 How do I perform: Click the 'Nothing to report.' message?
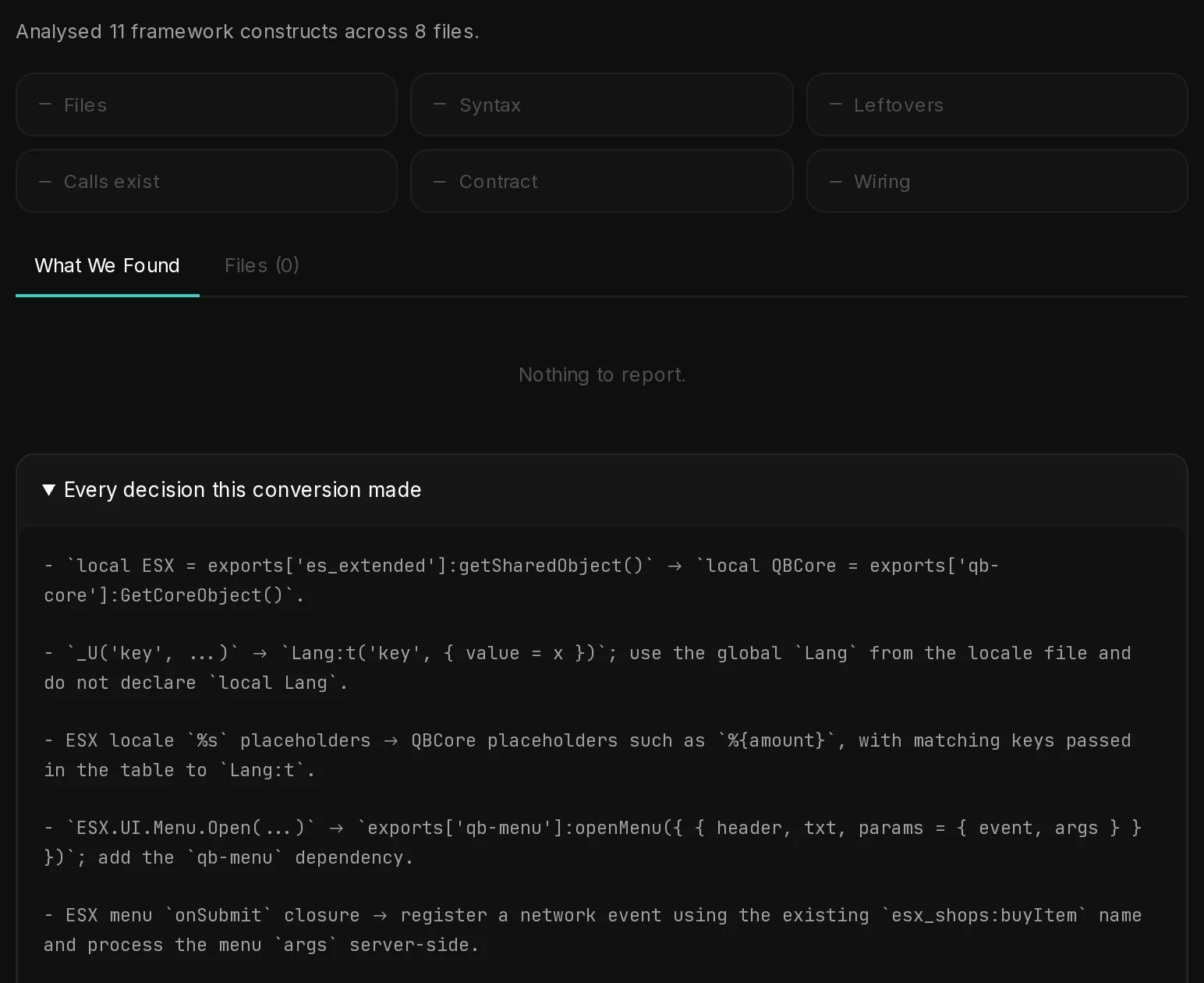point(602,375)
